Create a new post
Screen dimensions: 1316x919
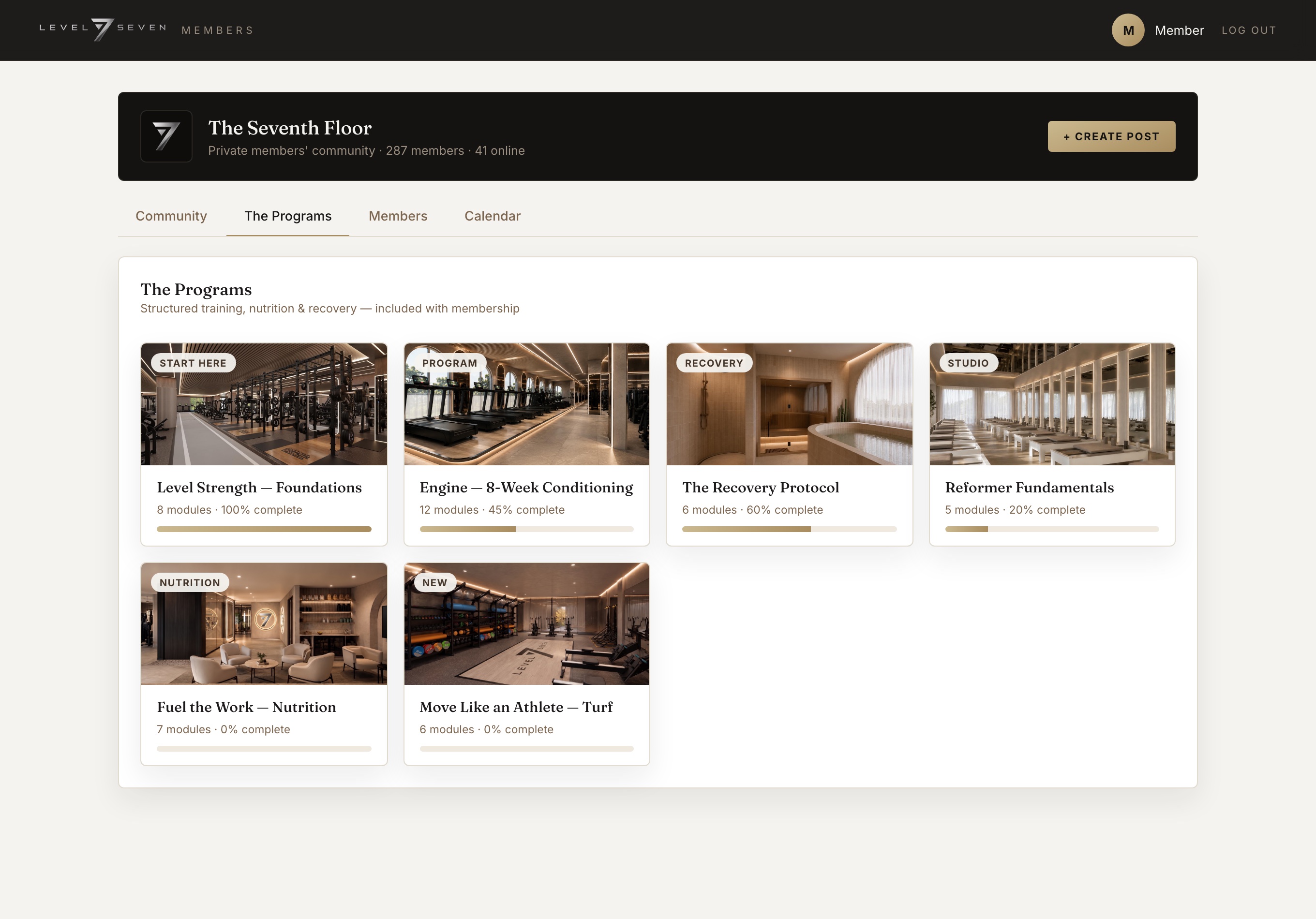pyautogui.click(x=1111, y=136)
